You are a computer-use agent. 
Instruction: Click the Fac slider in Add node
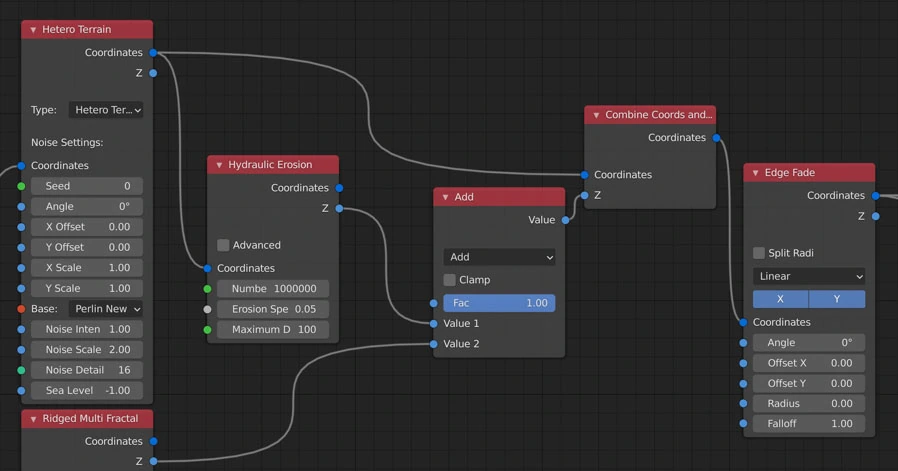click(499, 303)
